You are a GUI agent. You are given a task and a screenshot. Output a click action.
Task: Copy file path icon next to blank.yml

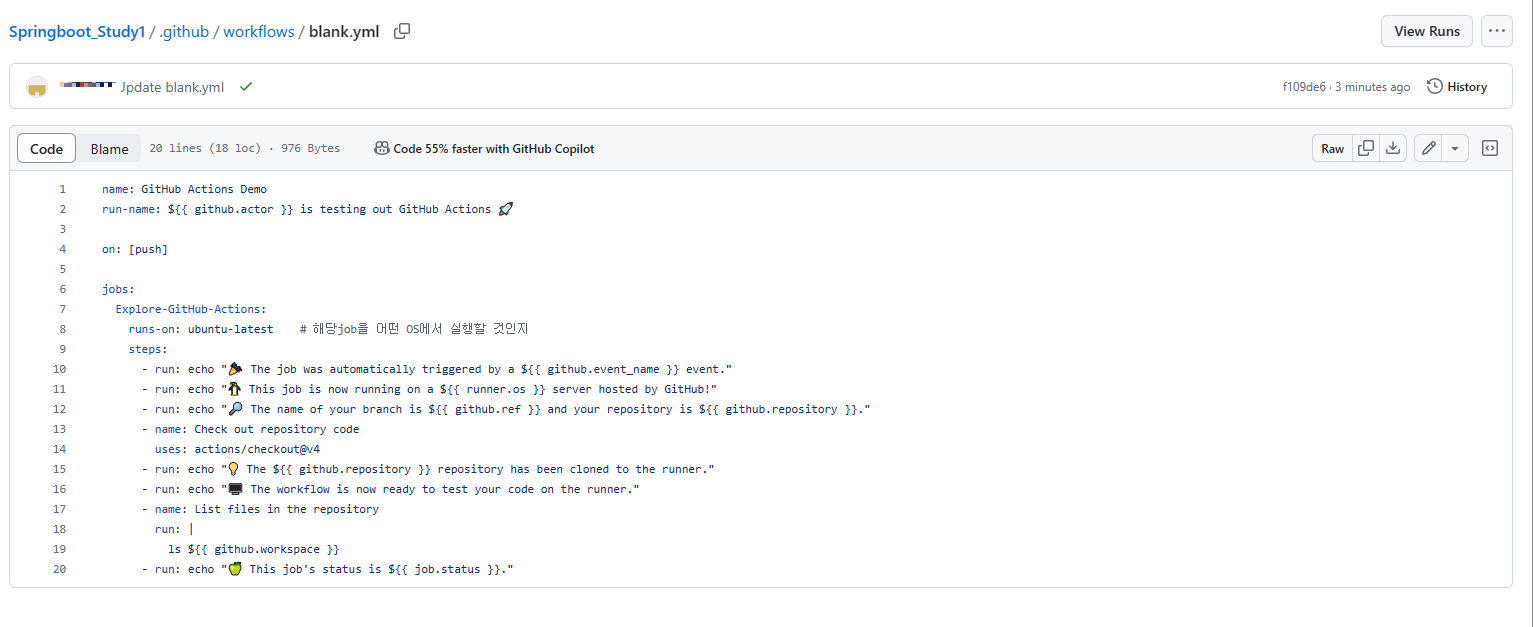click(402, 31)
